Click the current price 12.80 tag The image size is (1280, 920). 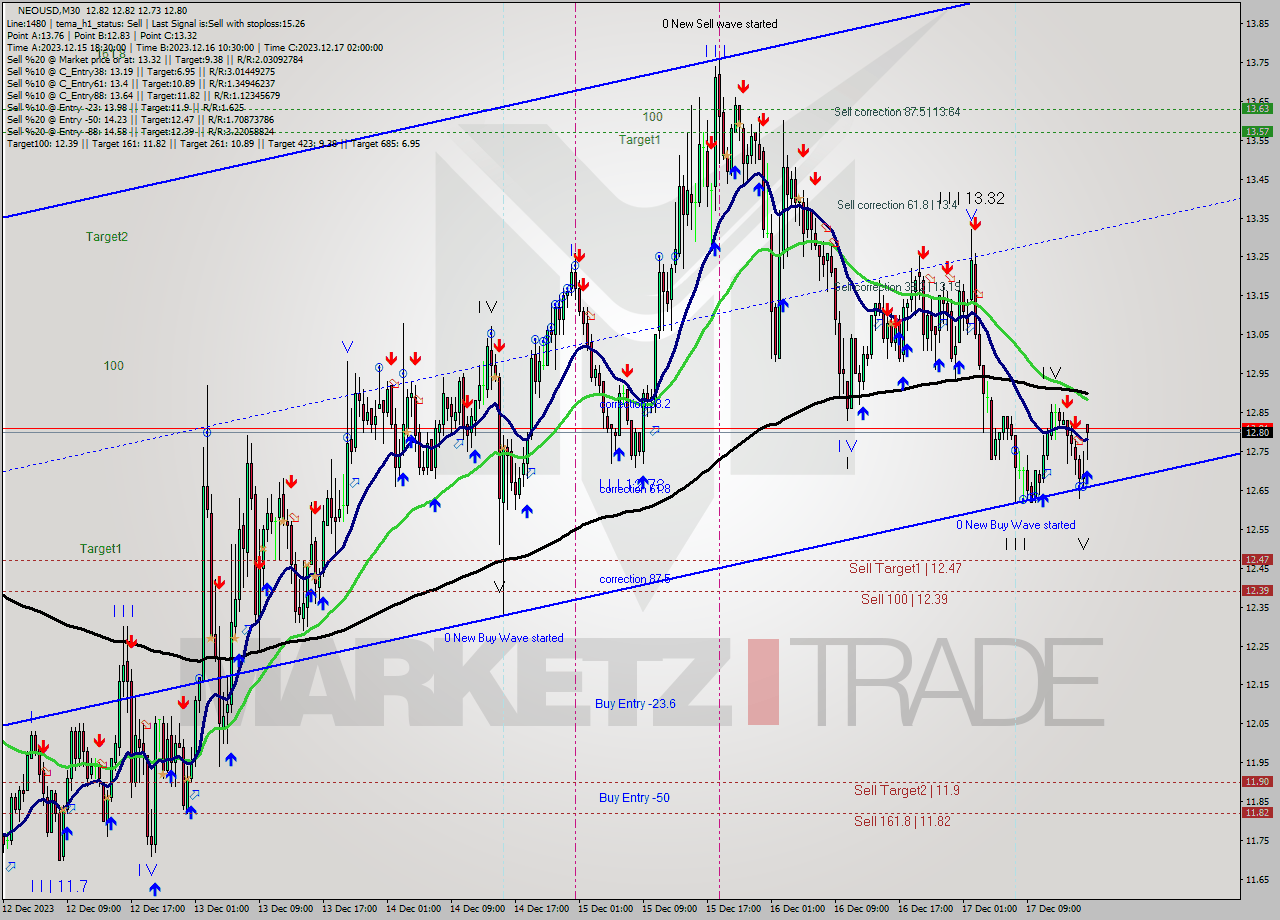1256,432
